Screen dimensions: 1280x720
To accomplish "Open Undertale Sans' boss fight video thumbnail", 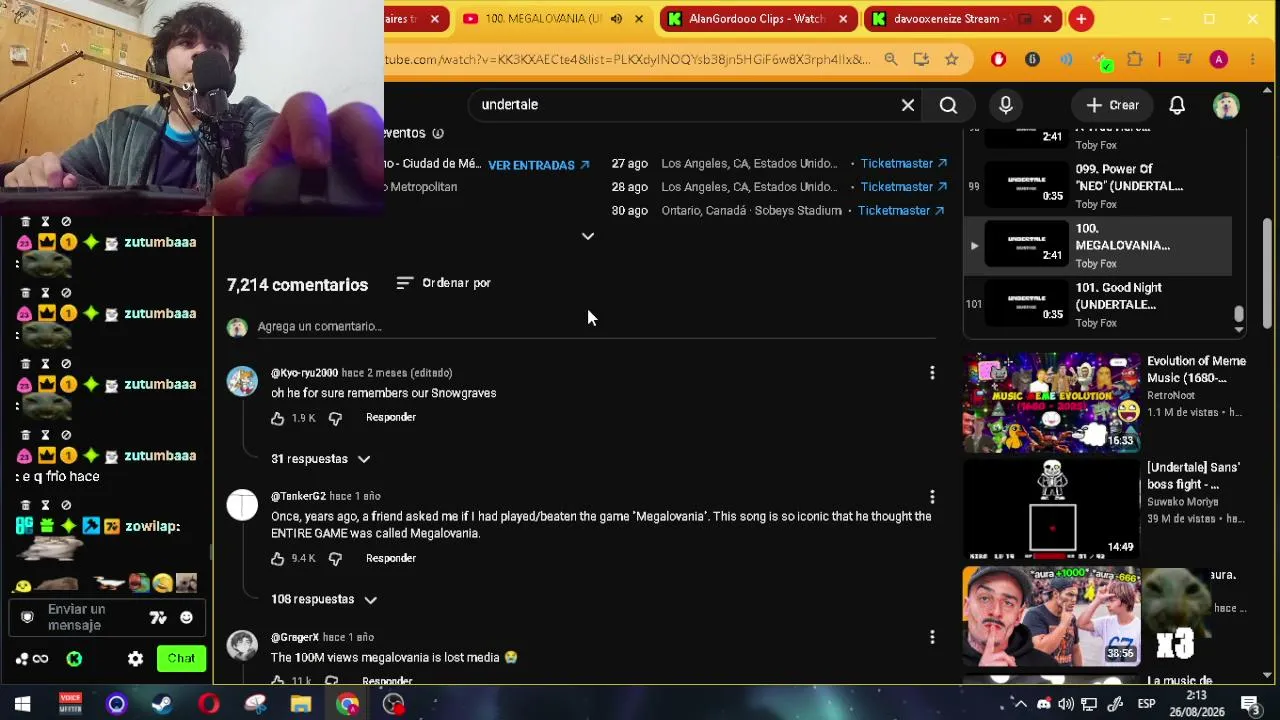I will [x=1051, y=509].
